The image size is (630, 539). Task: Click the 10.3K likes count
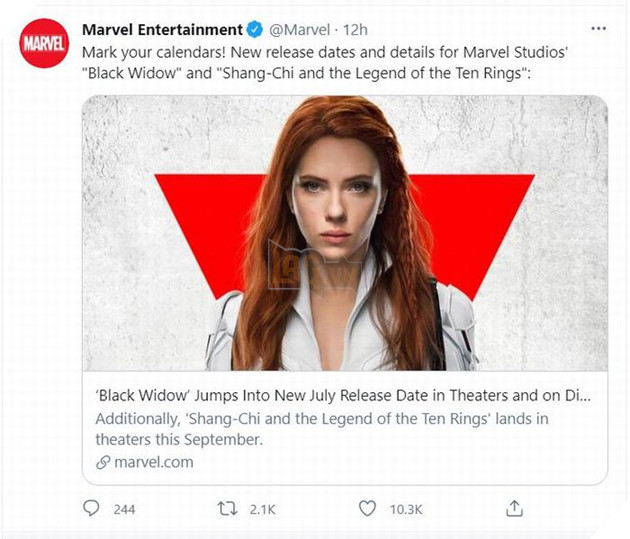tap(406, 510)
